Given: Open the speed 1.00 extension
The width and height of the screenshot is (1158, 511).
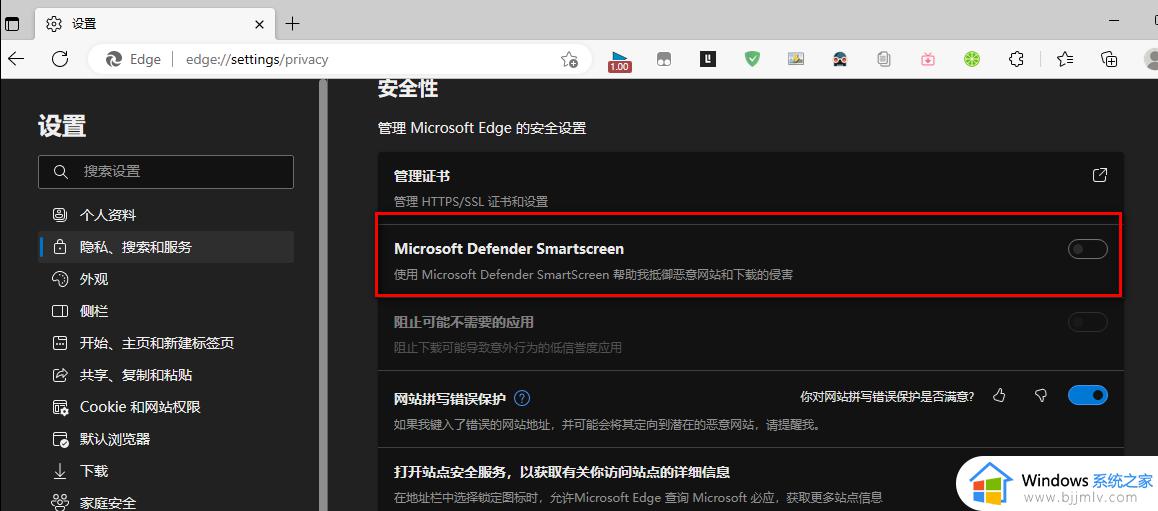Looking at the screenshot, I should click(x=619, y=60).
